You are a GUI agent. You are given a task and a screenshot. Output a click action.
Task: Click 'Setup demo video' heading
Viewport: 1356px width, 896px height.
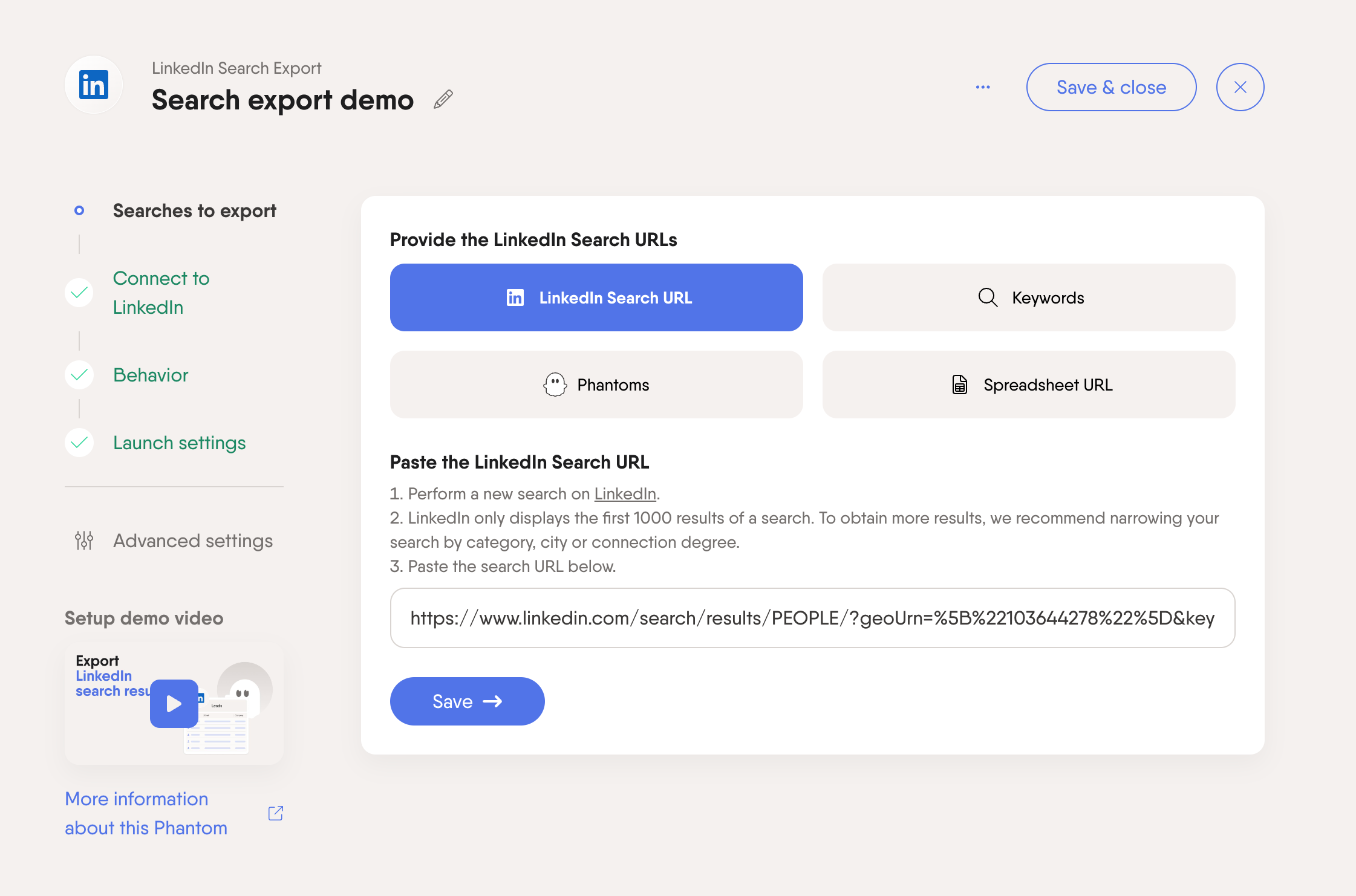[x=144, y=618]
